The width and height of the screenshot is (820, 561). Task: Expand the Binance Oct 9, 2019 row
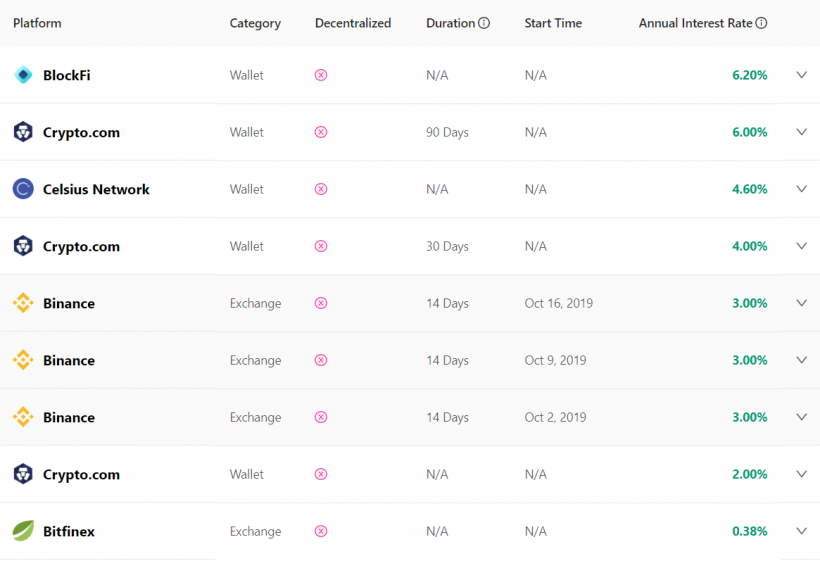tap(801, 360)
